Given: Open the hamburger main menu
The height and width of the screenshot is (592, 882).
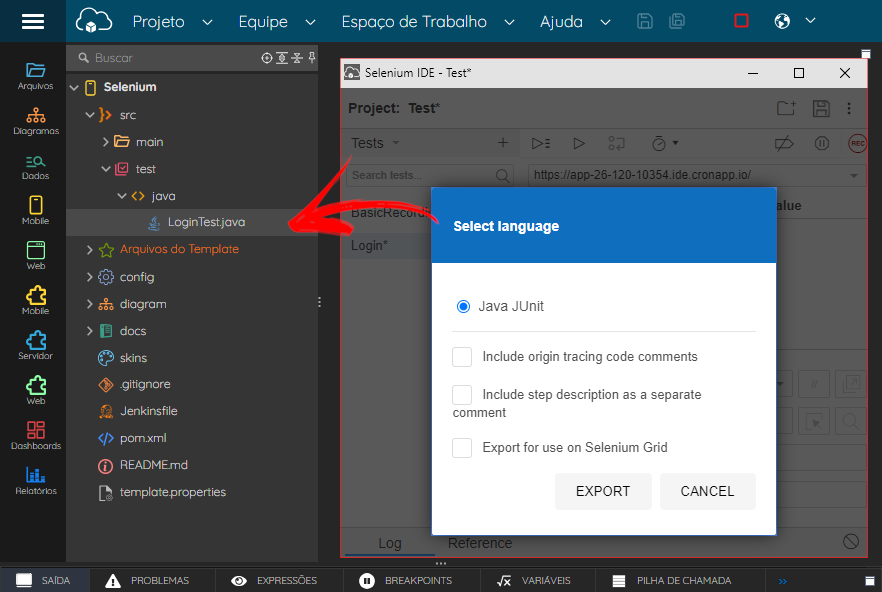Looking at the screenshot, I should click(x=33, y=21).
